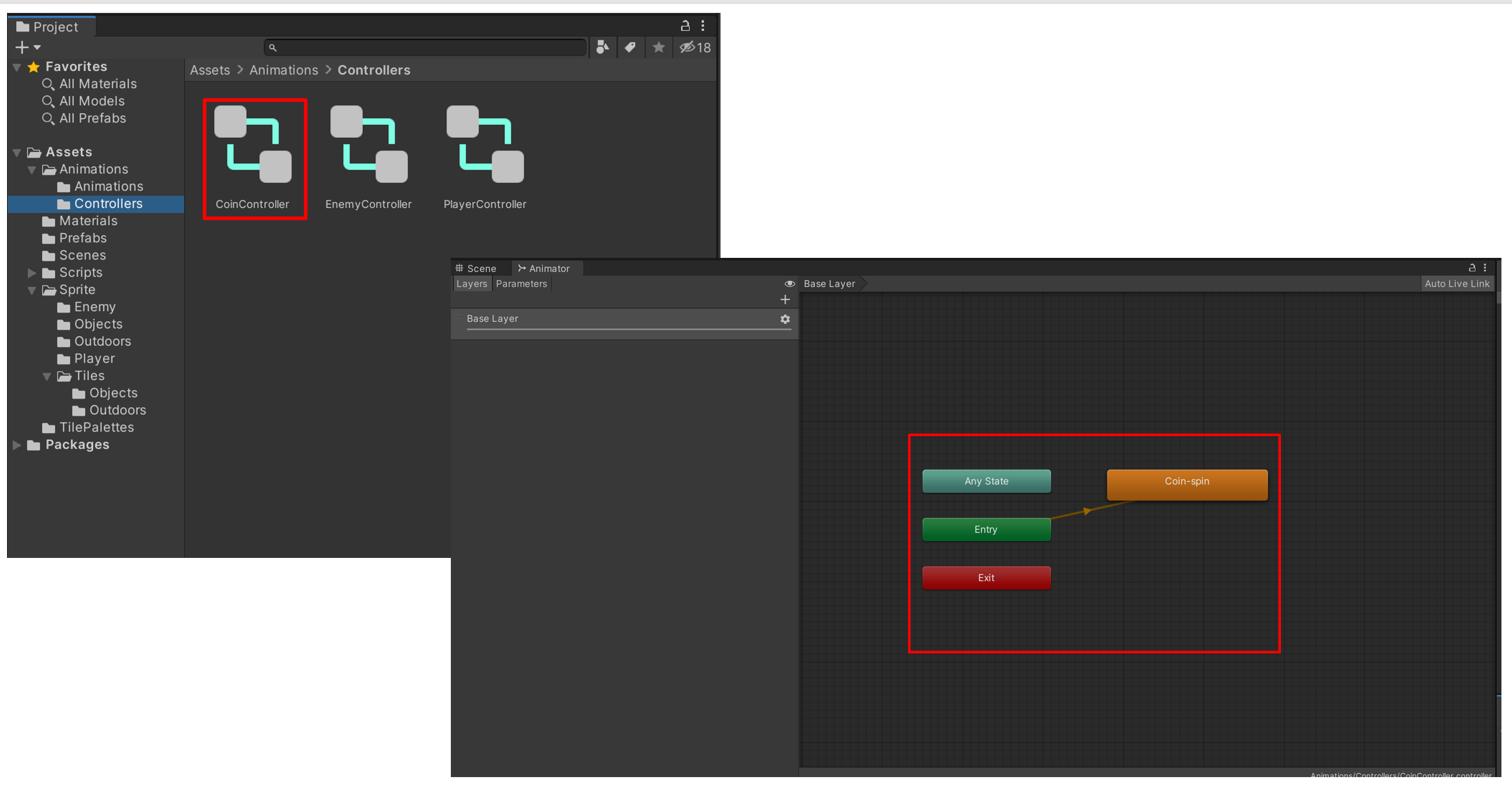Screen dimensions: 1512x790
Task: Open the Project panel three-dot menu
Action: coord(702,26)
